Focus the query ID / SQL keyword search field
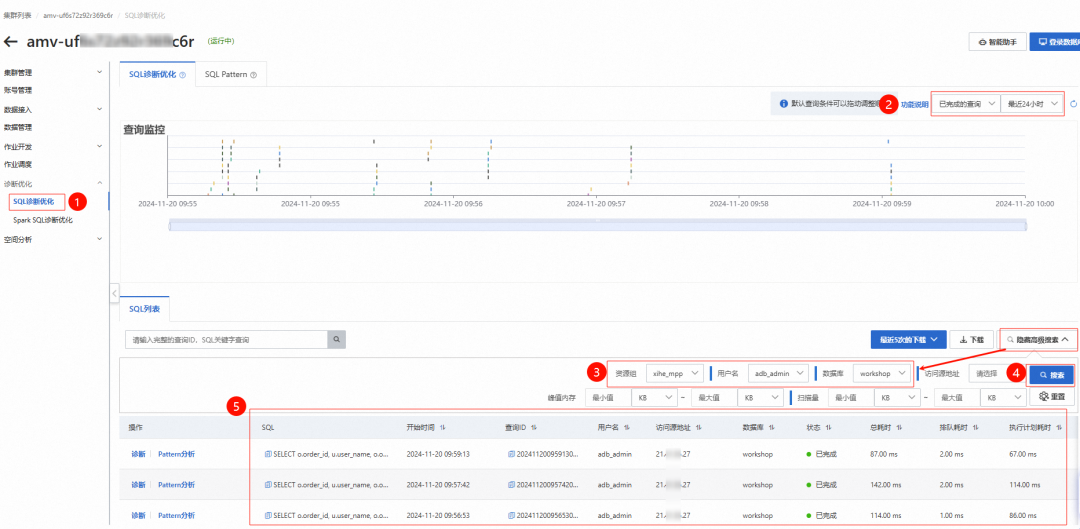Viewport: 1080px width, 529px height. click(x=227, y=340)
